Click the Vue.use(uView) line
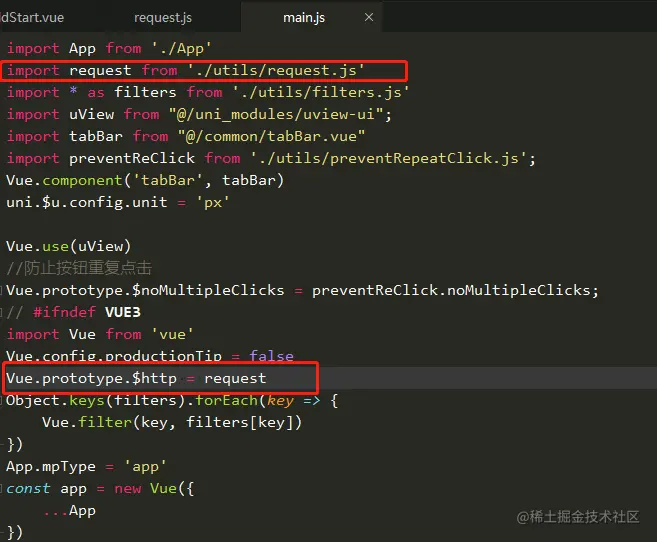This screenshot has height=542, width=657. pos(69,246)
